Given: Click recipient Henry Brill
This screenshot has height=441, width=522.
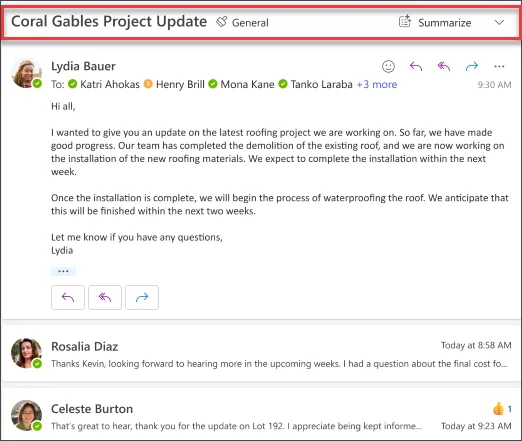Looking at the screenshot, I should pyautogui.click(x=180, y=84).
